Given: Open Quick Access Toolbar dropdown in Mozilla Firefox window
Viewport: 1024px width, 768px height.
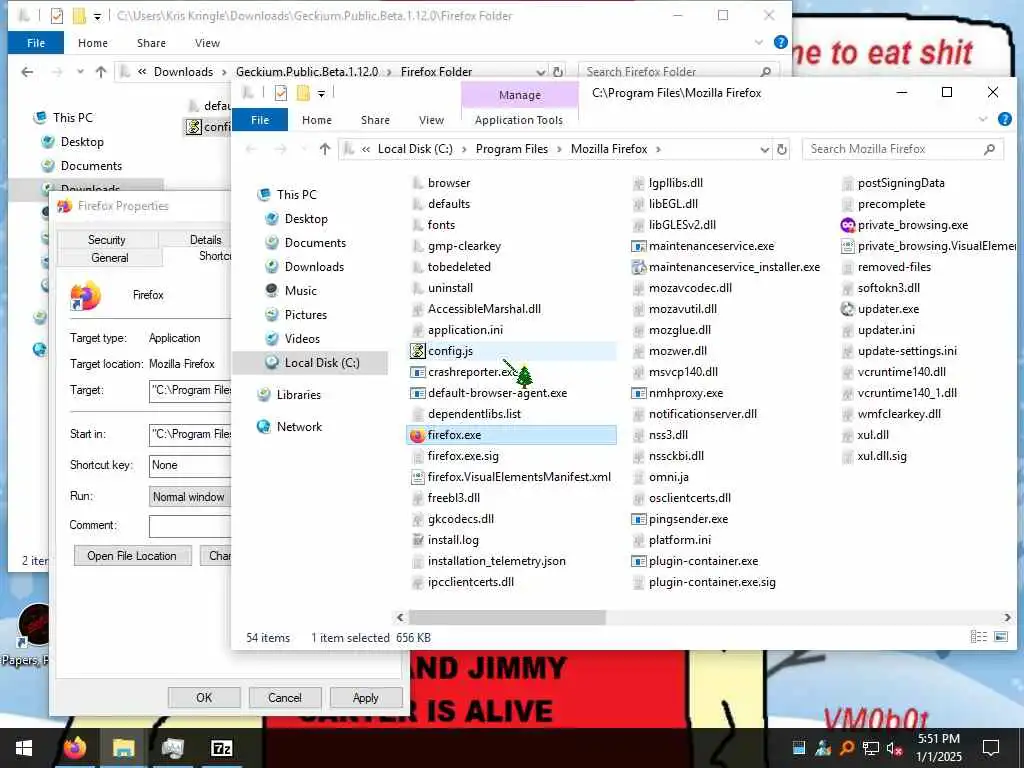Looking at the screenshot, I should 321,94.
